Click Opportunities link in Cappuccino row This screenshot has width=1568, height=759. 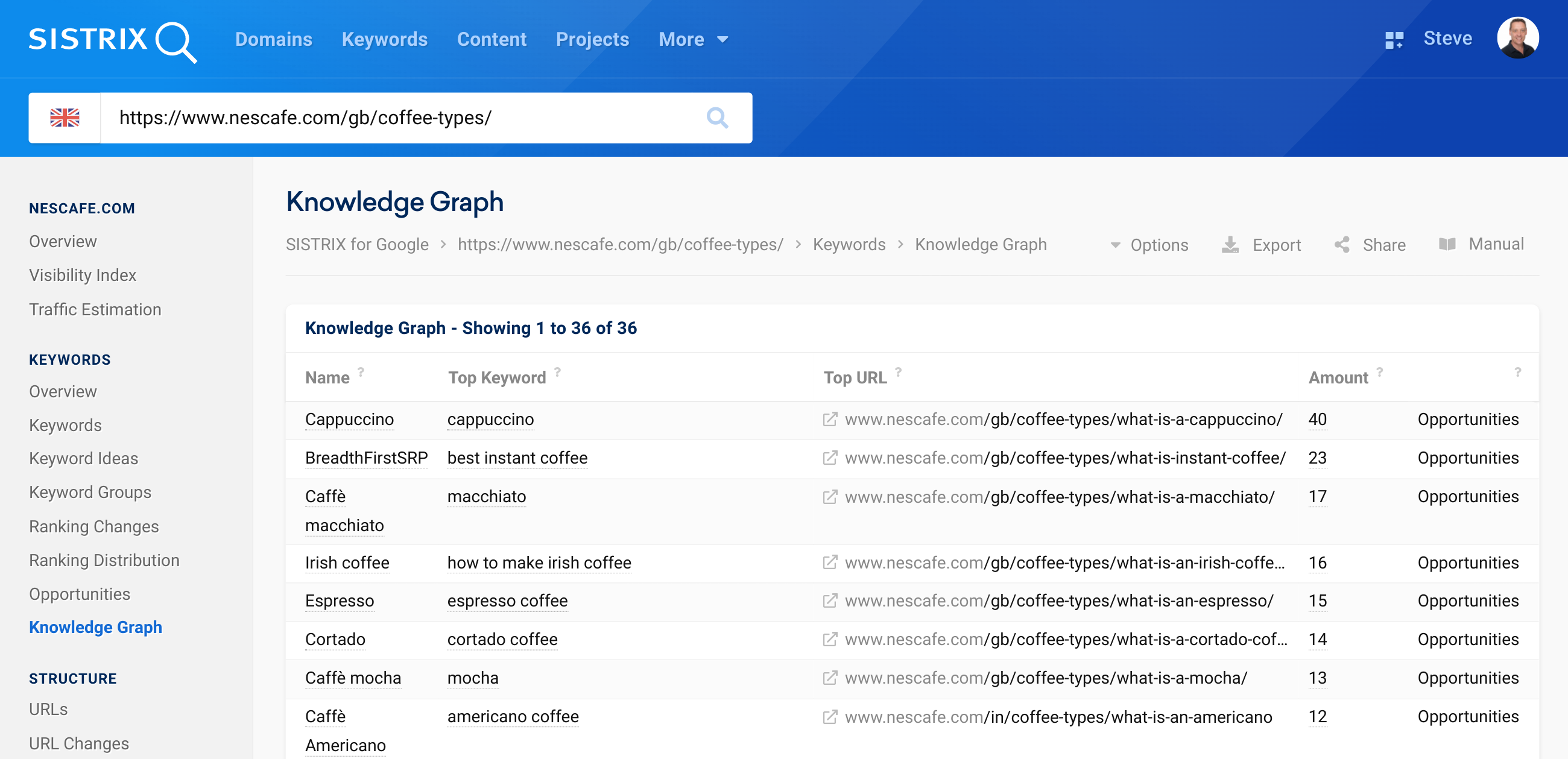pyautogui.click(x=1467, y=420)
